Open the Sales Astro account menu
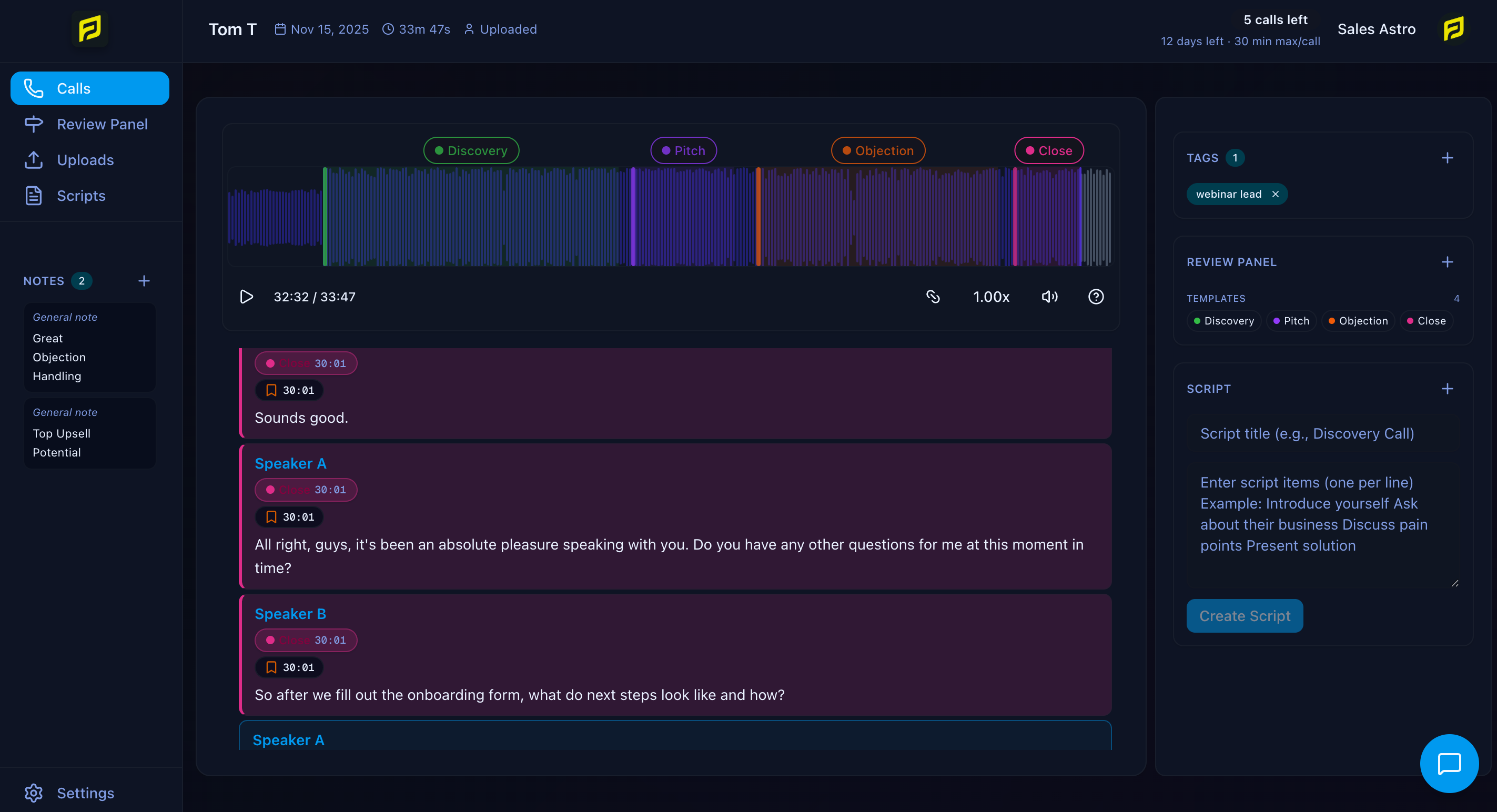The width and height of the screenshot is (1497, 812). (1377, 29)
